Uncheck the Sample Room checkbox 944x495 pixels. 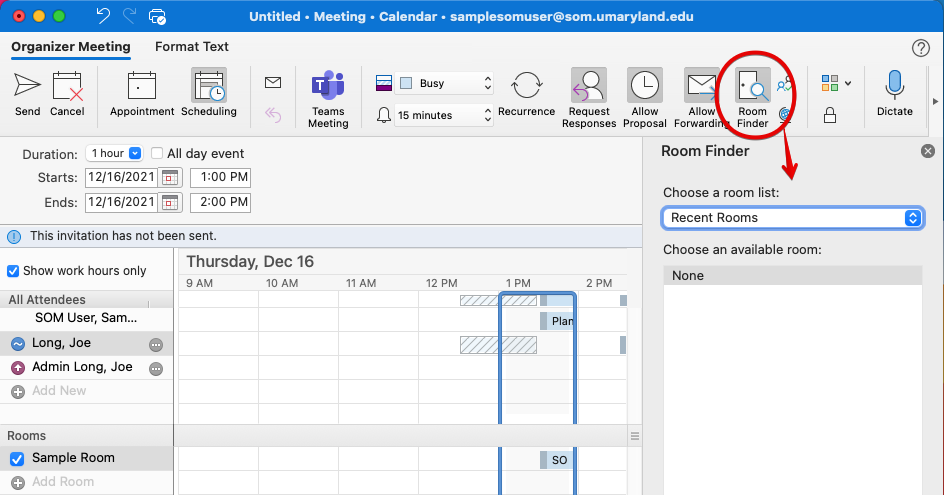[15, 458]
